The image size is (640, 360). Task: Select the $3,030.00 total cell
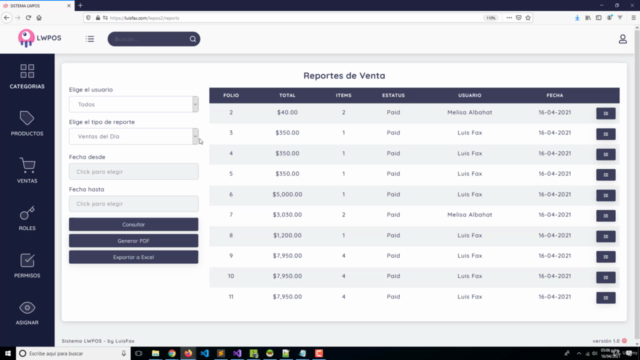287,215
